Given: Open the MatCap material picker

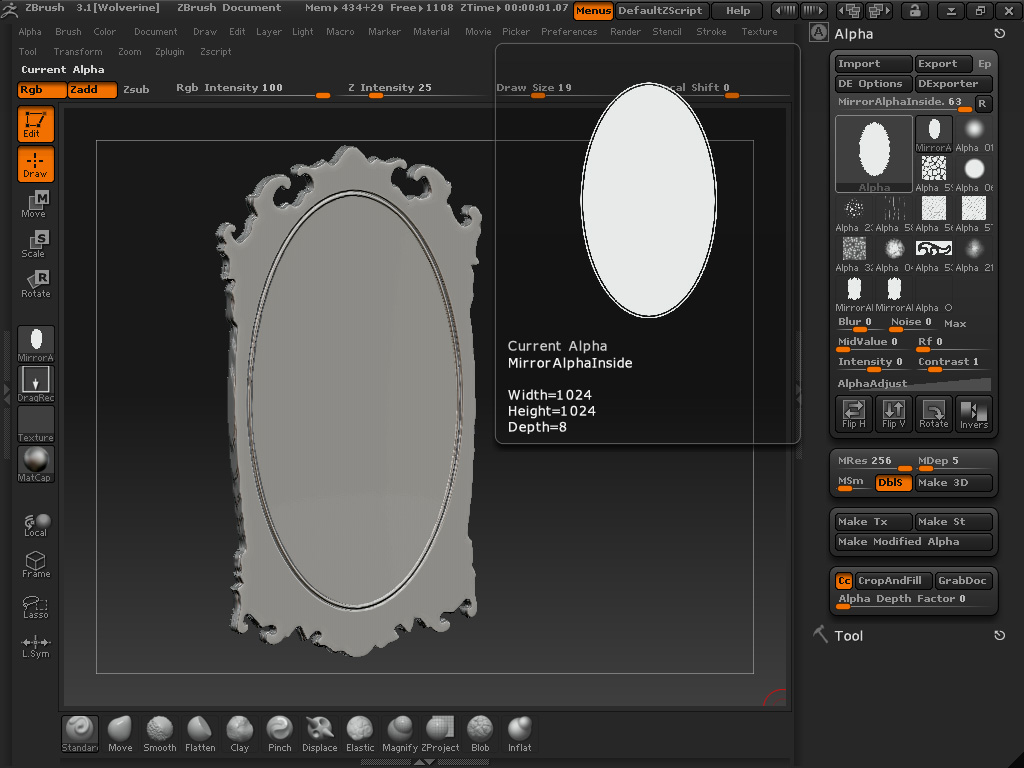Looking at the screenshot, I should tap(35, 464).
